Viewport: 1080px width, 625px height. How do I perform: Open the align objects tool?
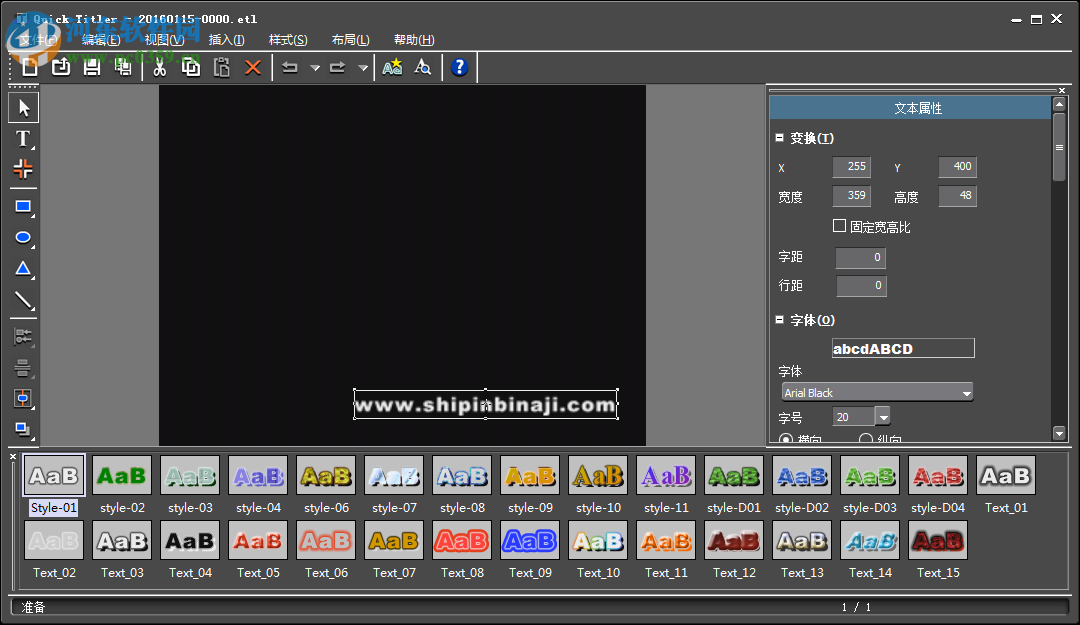pos(23,337)
